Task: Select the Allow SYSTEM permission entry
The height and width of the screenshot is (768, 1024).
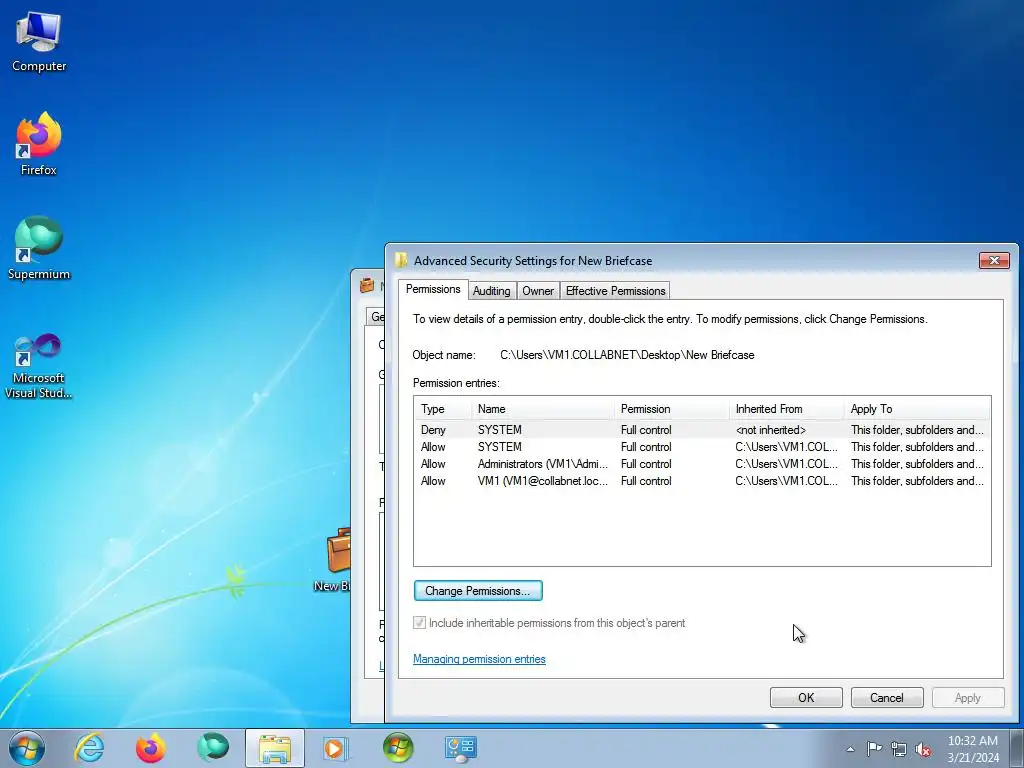Action: point(702,447)
